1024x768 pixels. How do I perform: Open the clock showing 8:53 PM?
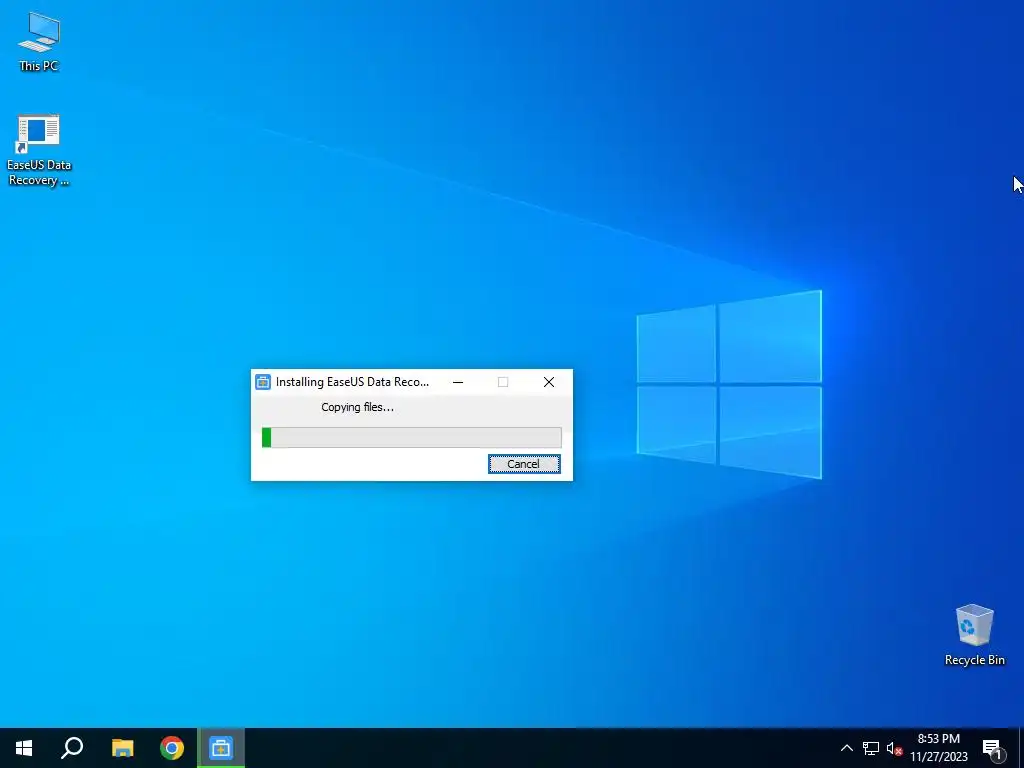pyautogui.click(x=939, y=748)
